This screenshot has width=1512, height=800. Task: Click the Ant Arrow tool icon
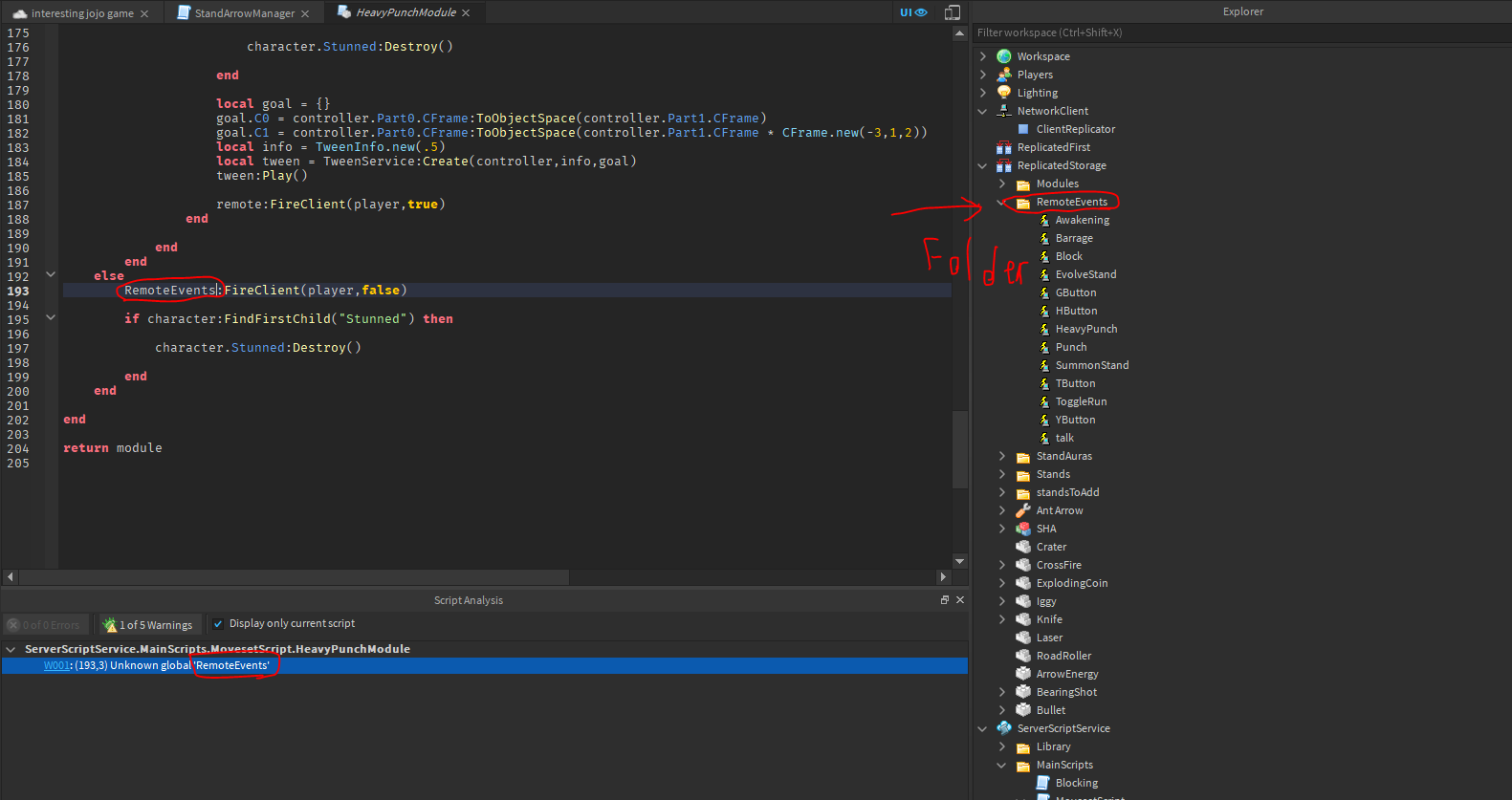pos(1023,510)
